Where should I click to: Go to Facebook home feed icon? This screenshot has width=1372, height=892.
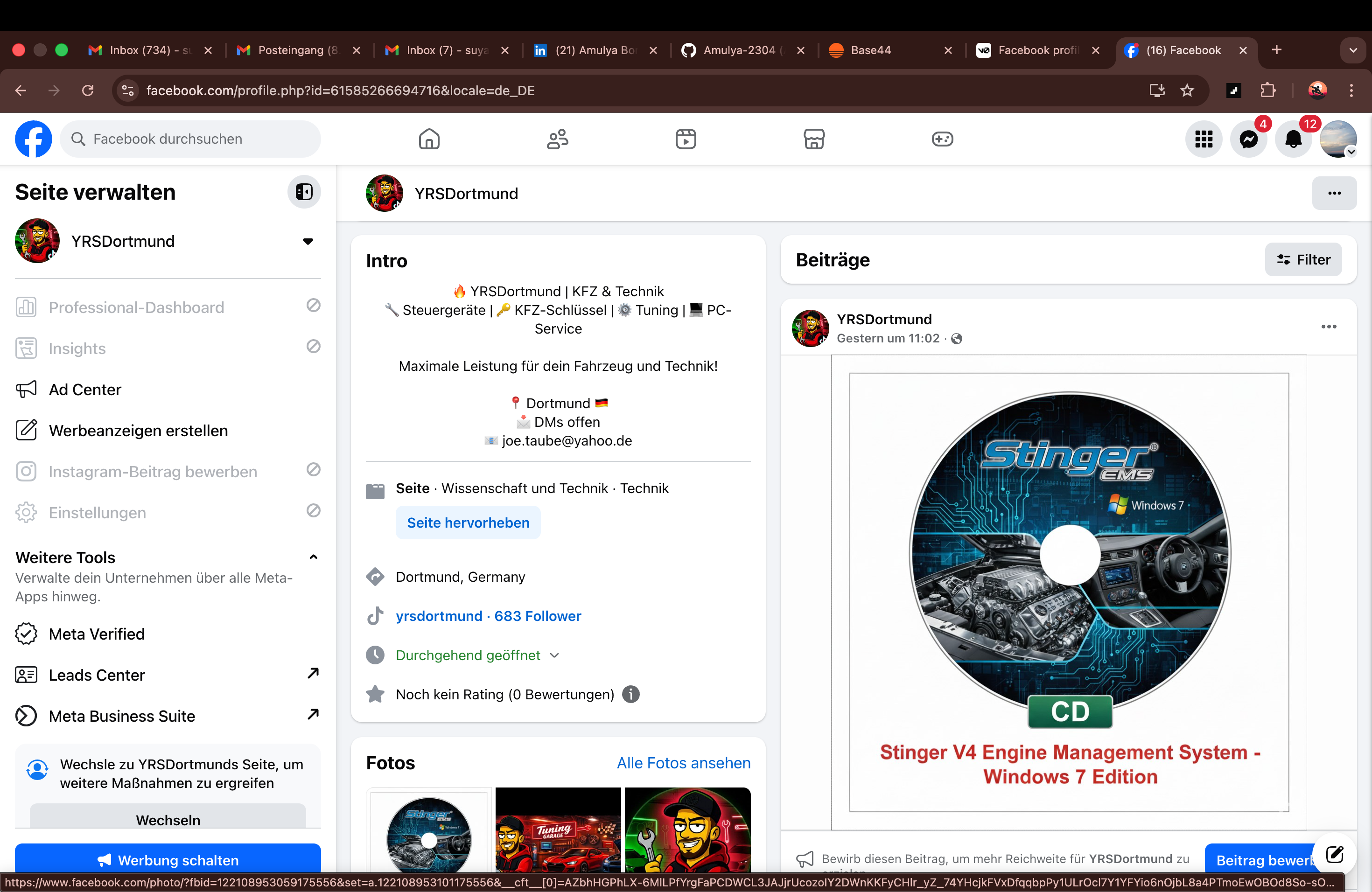click(x=429, y=139)
